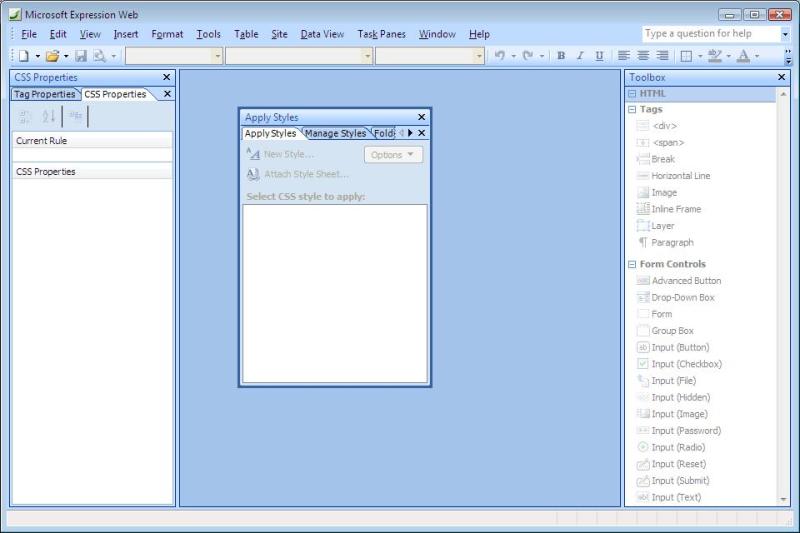This screenshot has height=533, width=800.
Task: Toggle Underline formatting
Action: [599, 56]
